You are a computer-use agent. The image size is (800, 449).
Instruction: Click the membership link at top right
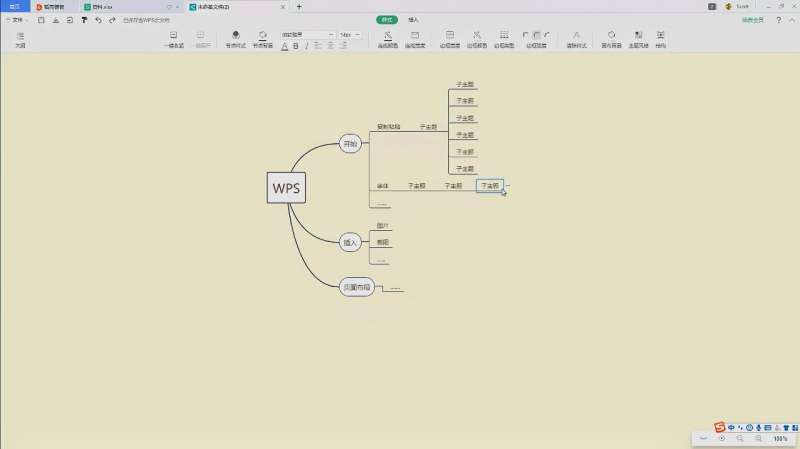(753, 20)
